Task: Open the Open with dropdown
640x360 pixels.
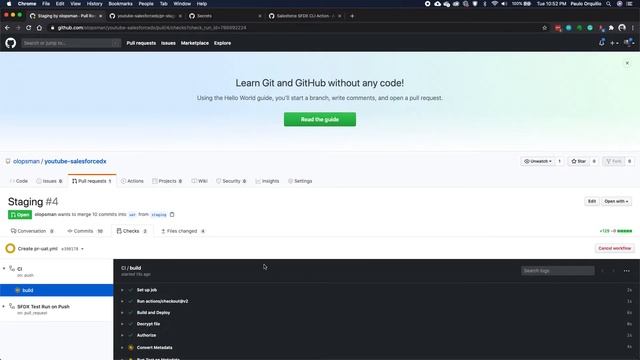Action: (x=616, y=201)
